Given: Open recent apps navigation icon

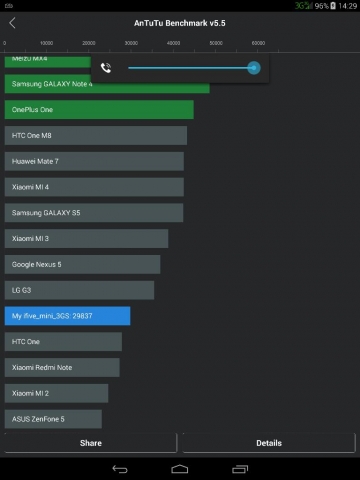Looking at the screenshot, I should tap(240, 469).
